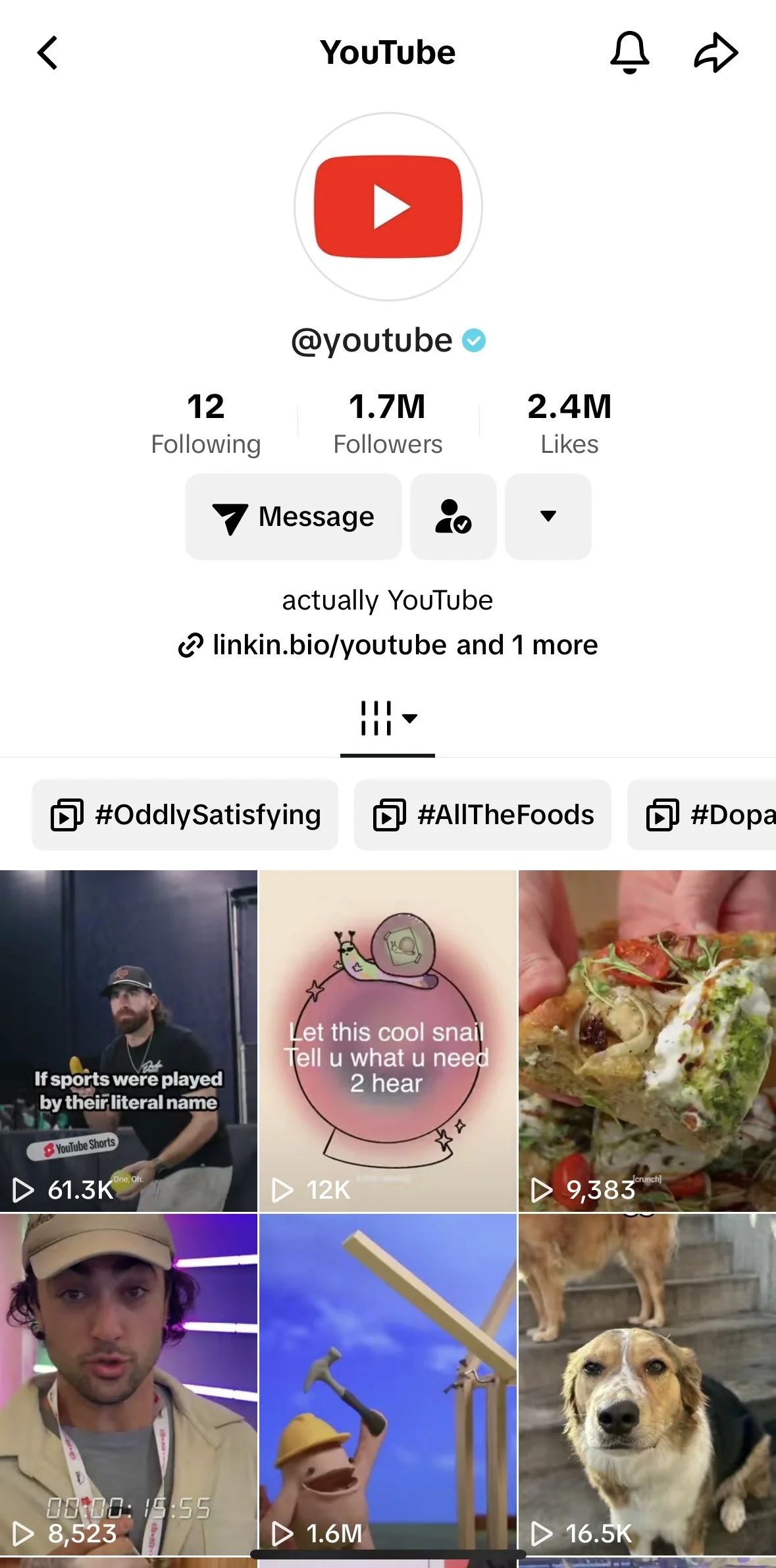
Task: Tap the verified badge beside @youtube
Action: (x=474, y=340)
